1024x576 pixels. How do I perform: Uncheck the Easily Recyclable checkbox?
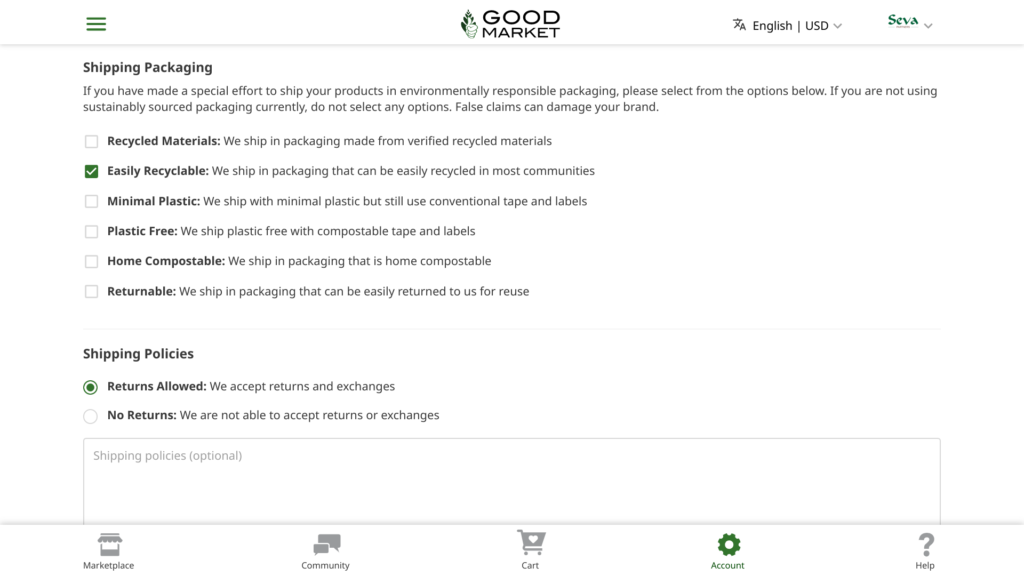click(91, 172)
